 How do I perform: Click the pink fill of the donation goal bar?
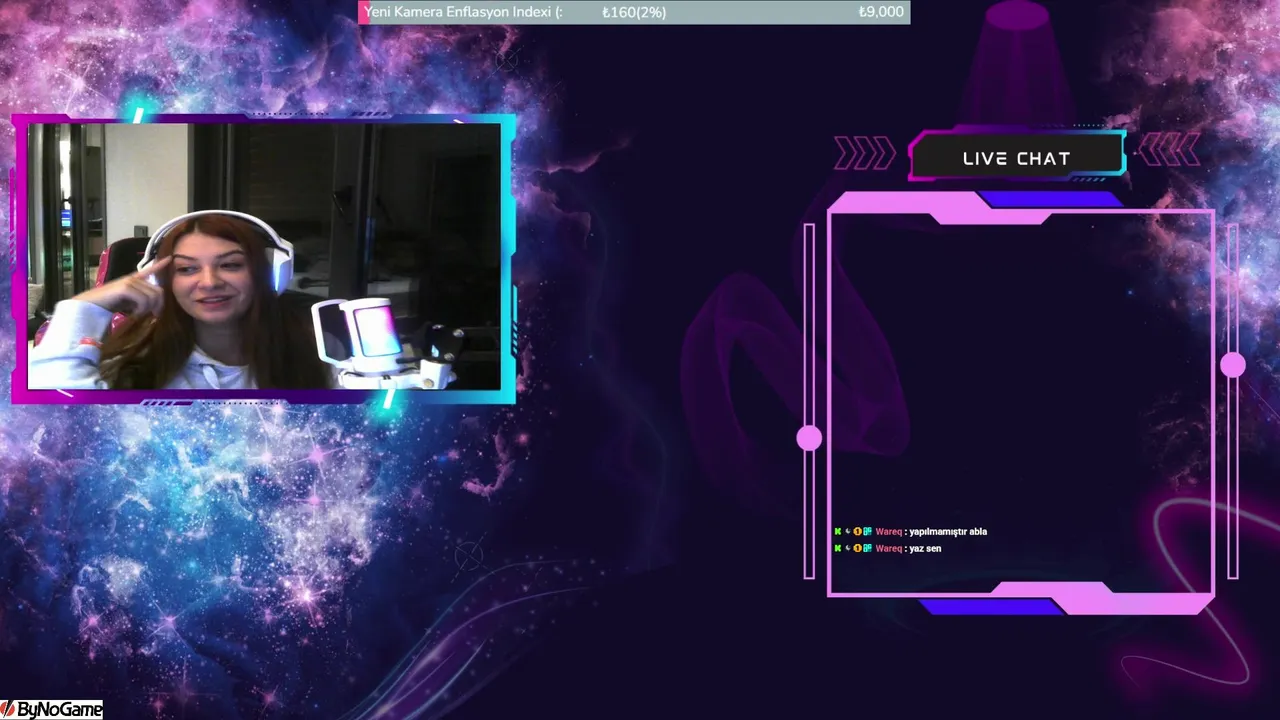[364, 12]
